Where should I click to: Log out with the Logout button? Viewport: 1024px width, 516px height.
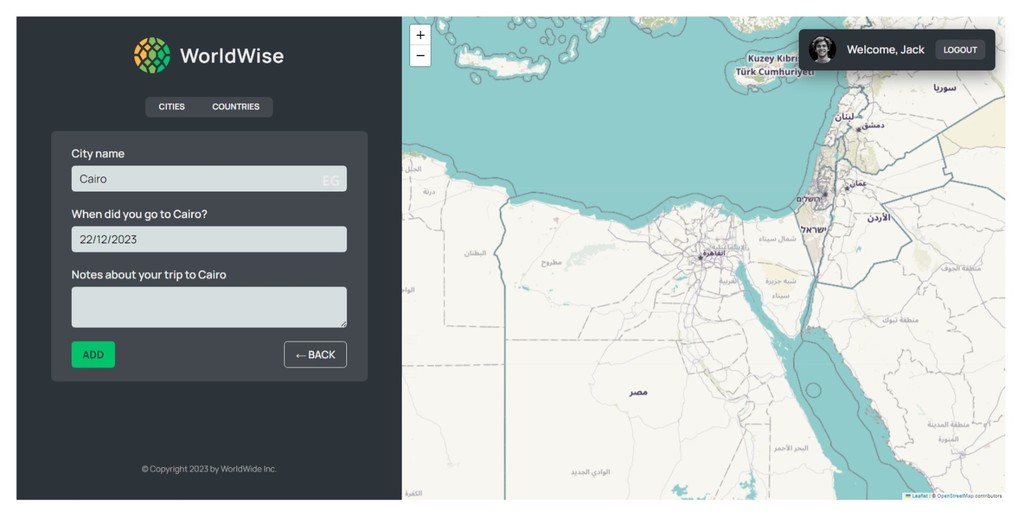pos(960,50)
